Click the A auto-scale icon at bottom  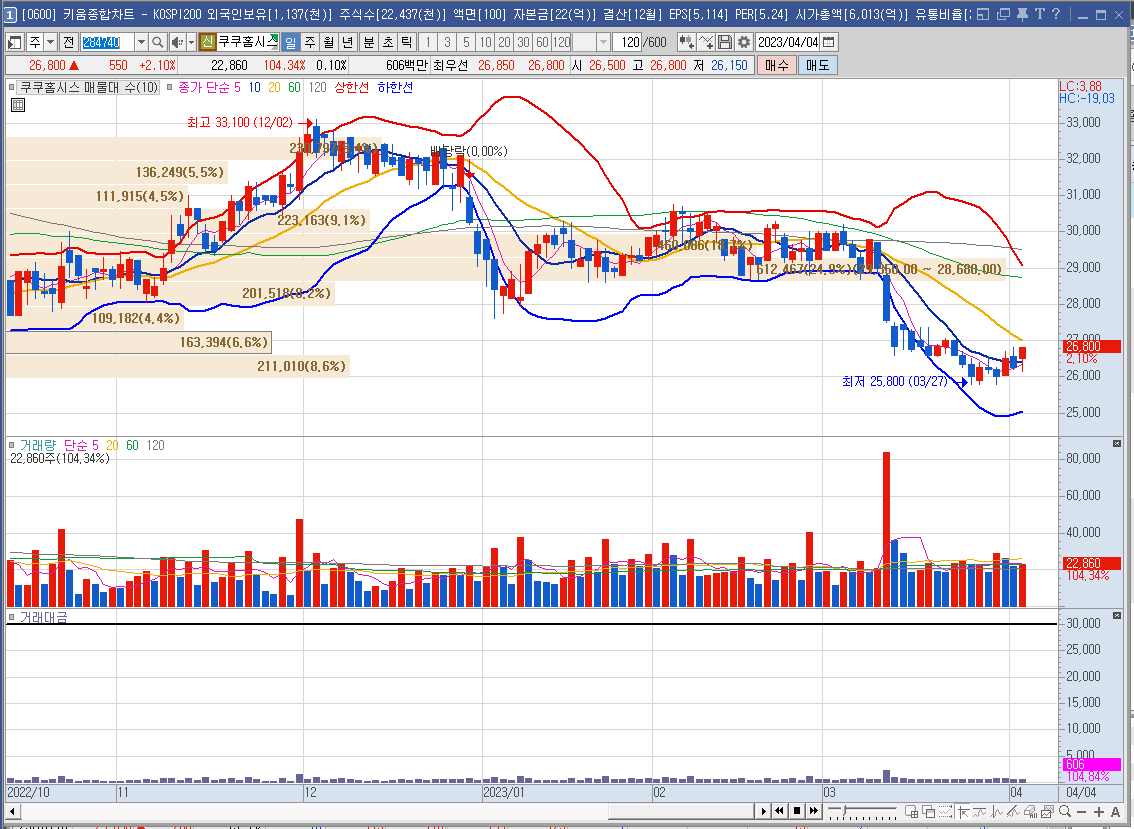pos(1115,812)
